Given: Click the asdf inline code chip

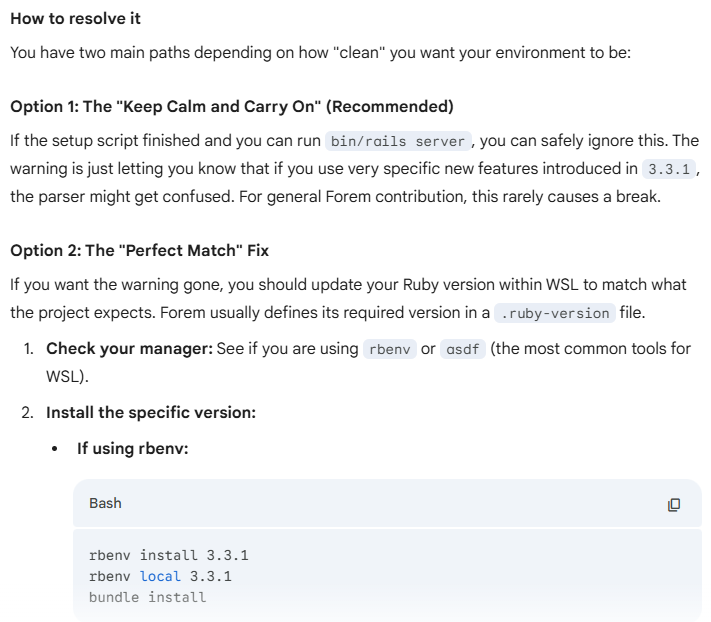Looking at the screenshot, I should [463, 350].
